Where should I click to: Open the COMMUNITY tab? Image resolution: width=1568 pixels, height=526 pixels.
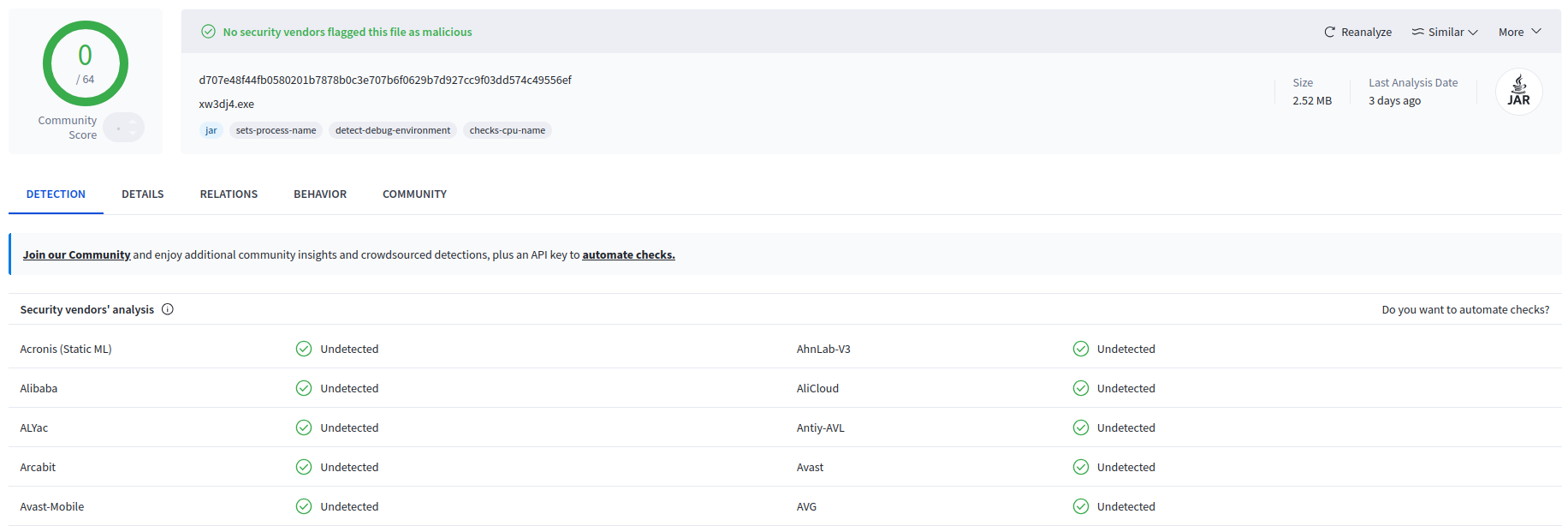(x=414, y=194)
